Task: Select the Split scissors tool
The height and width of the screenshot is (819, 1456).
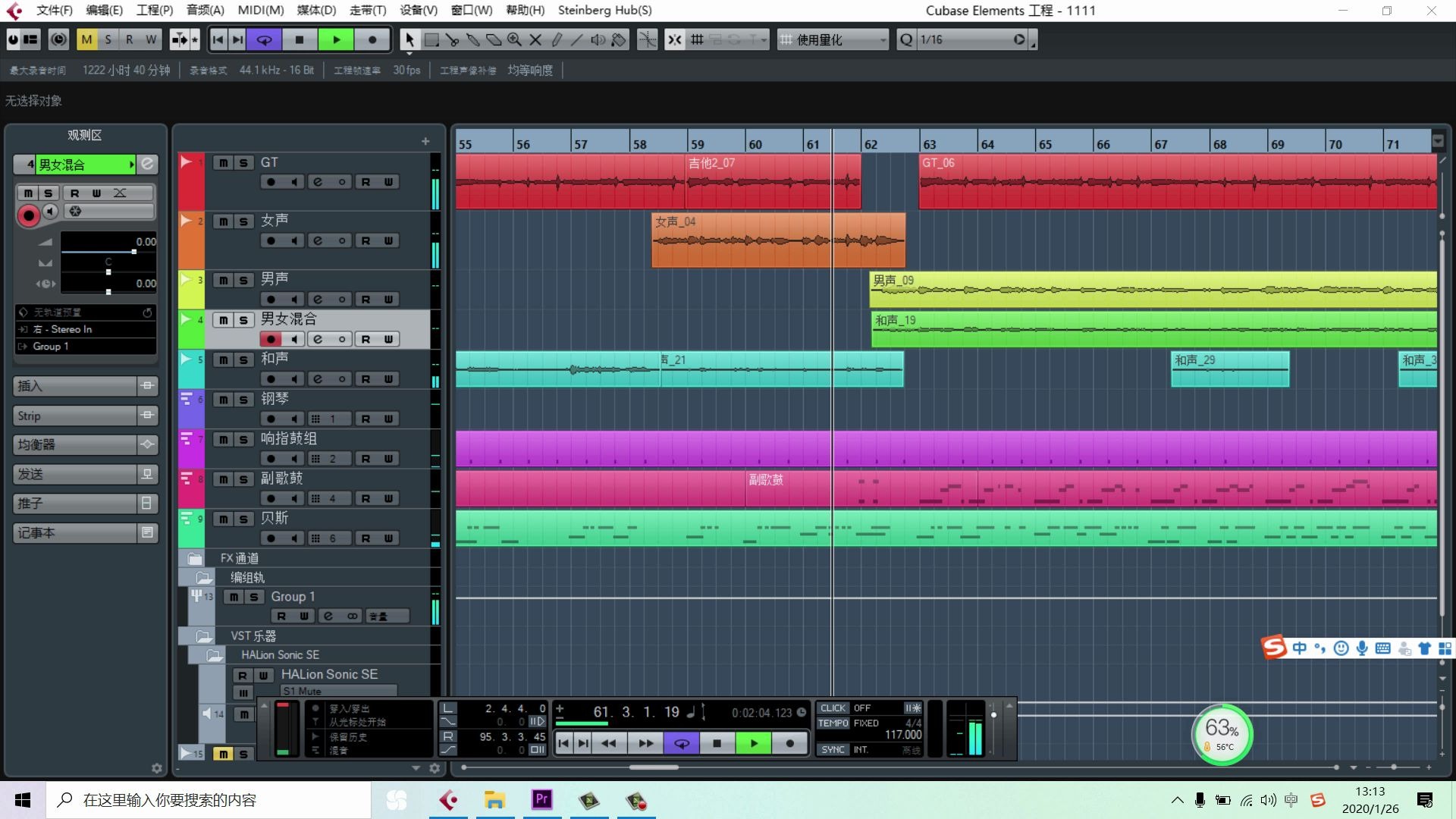Action: click(x=453, y=39)
